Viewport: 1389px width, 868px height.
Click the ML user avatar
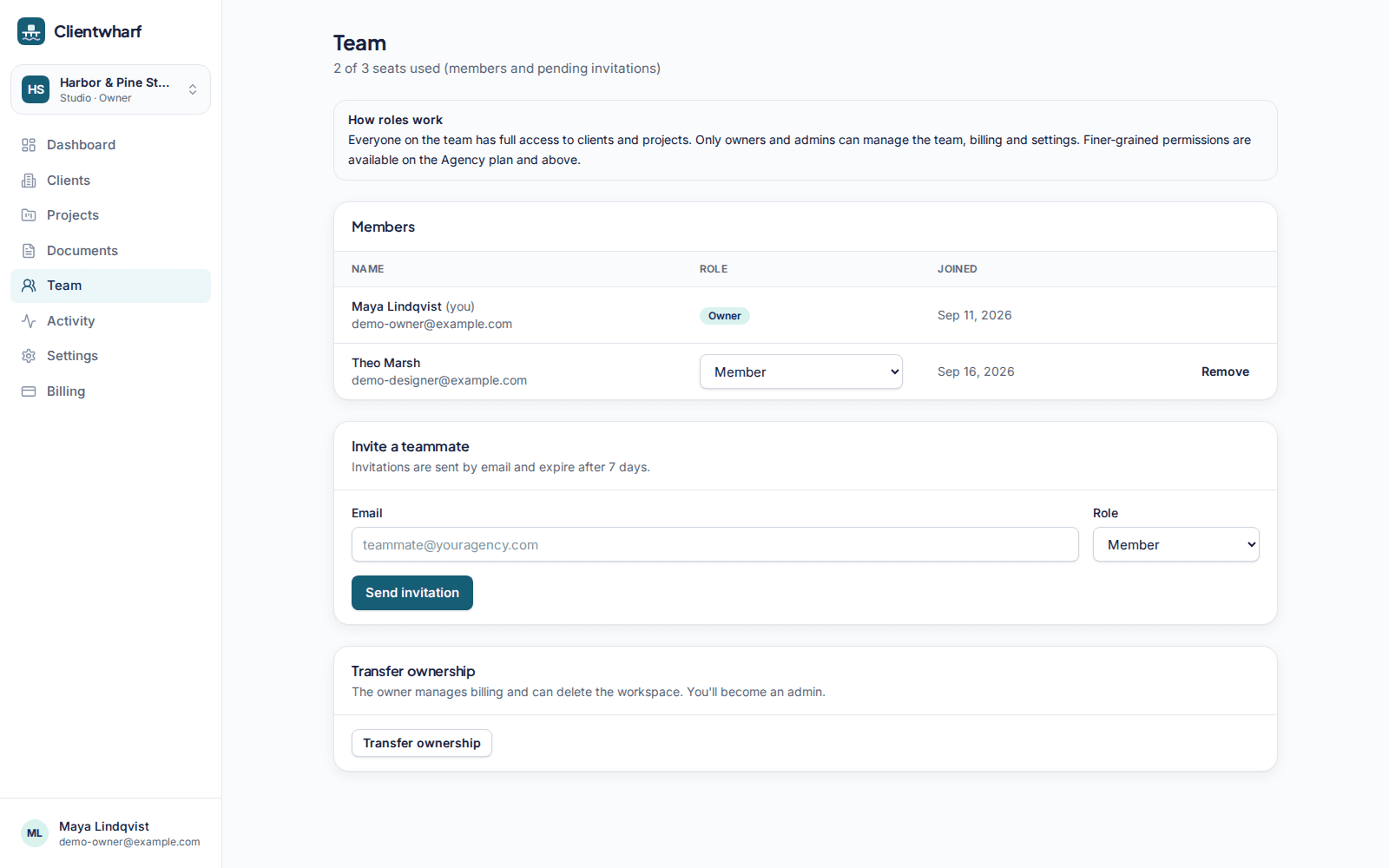[35, 833]
